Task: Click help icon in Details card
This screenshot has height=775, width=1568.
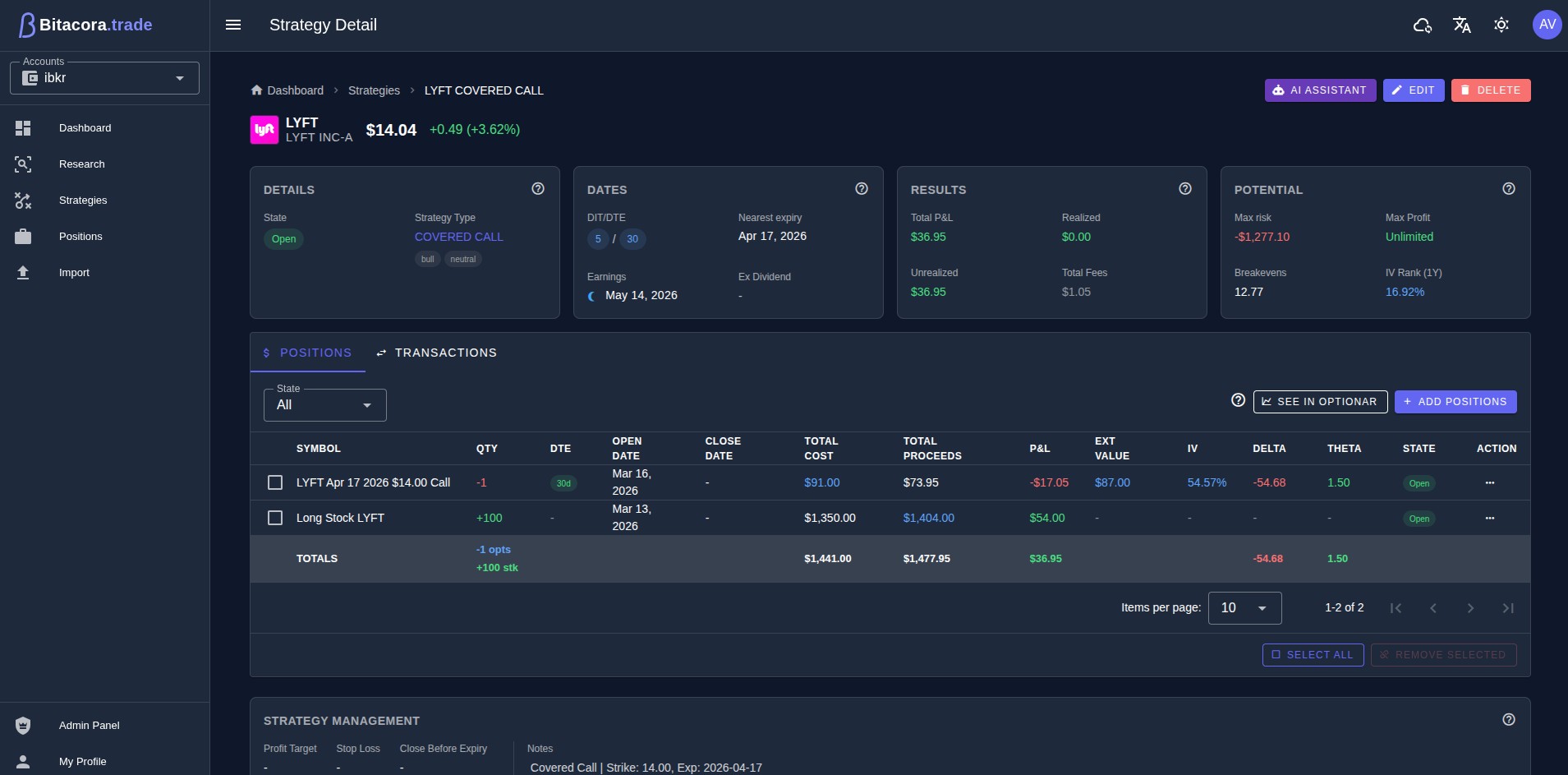Action: pyautogui.click(x=538, y=189)
